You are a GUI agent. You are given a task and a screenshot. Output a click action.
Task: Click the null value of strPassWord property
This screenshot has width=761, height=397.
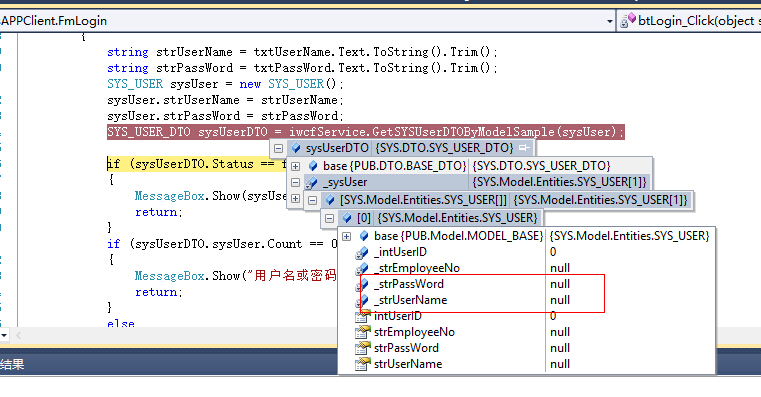pos(560,348)
